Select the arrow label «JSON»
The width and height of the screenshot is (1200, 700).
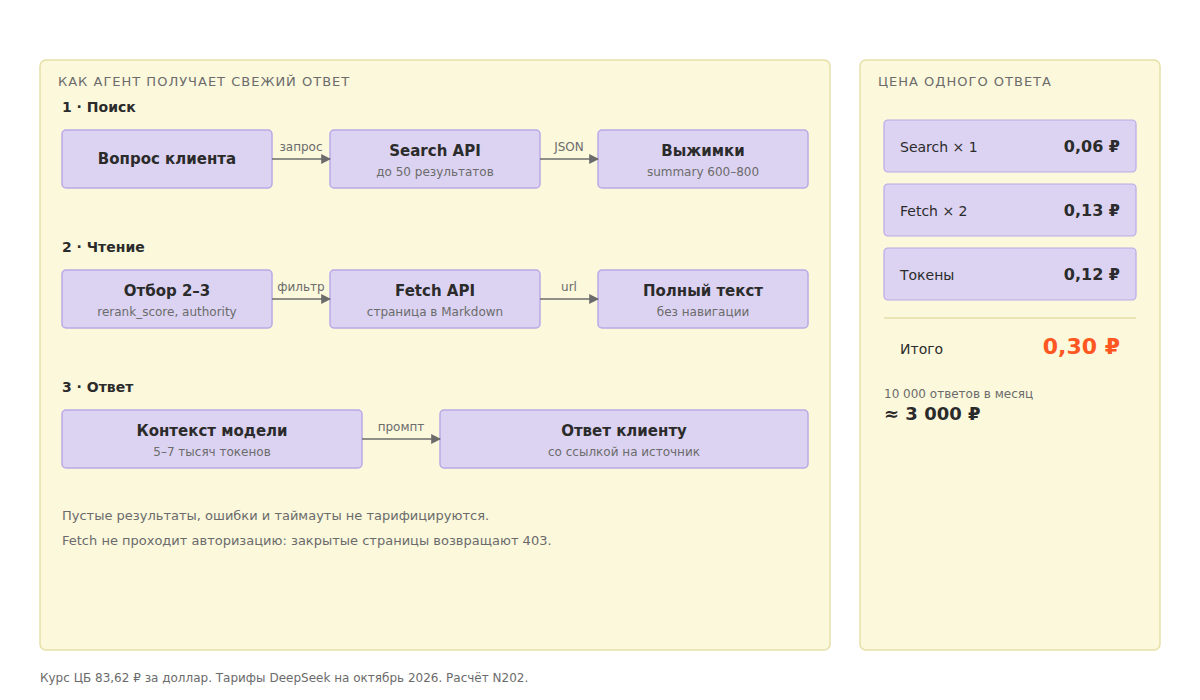569,147
